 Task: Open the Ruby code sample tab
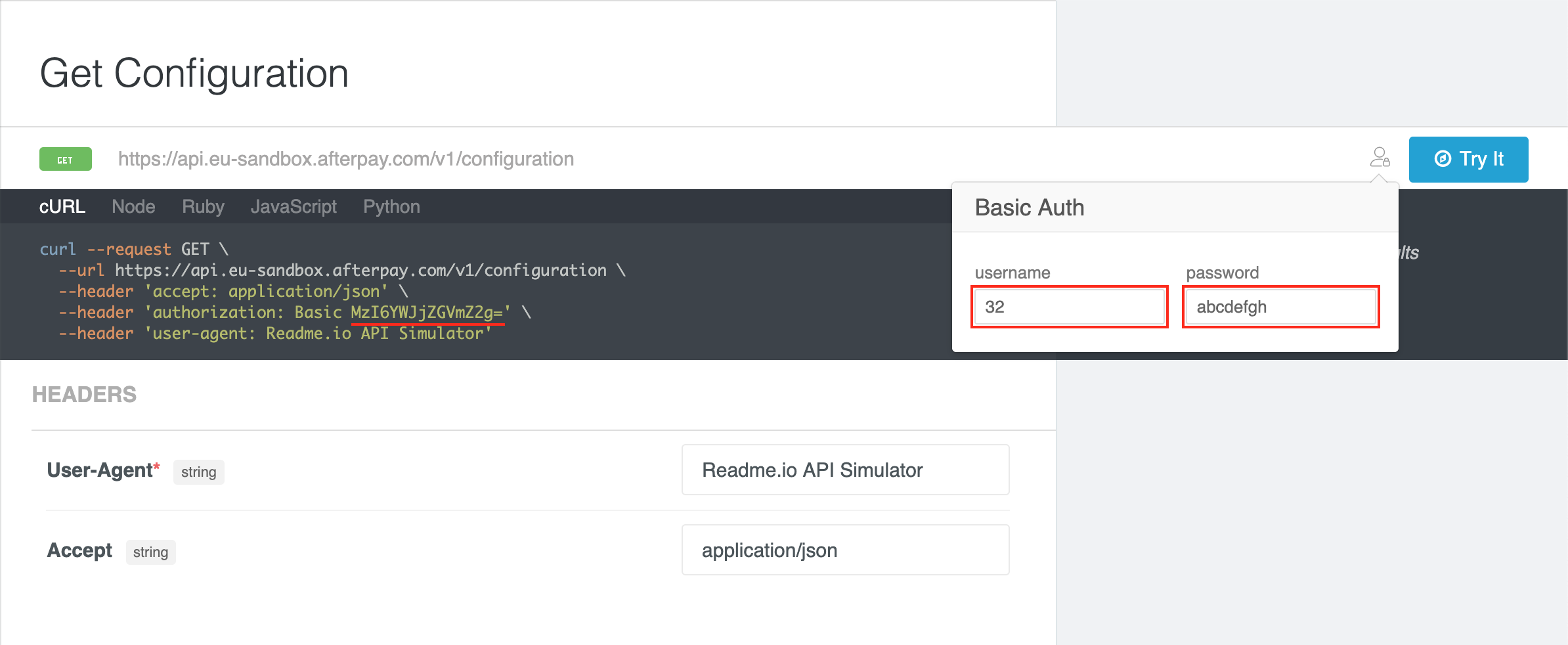click(203, 207)
